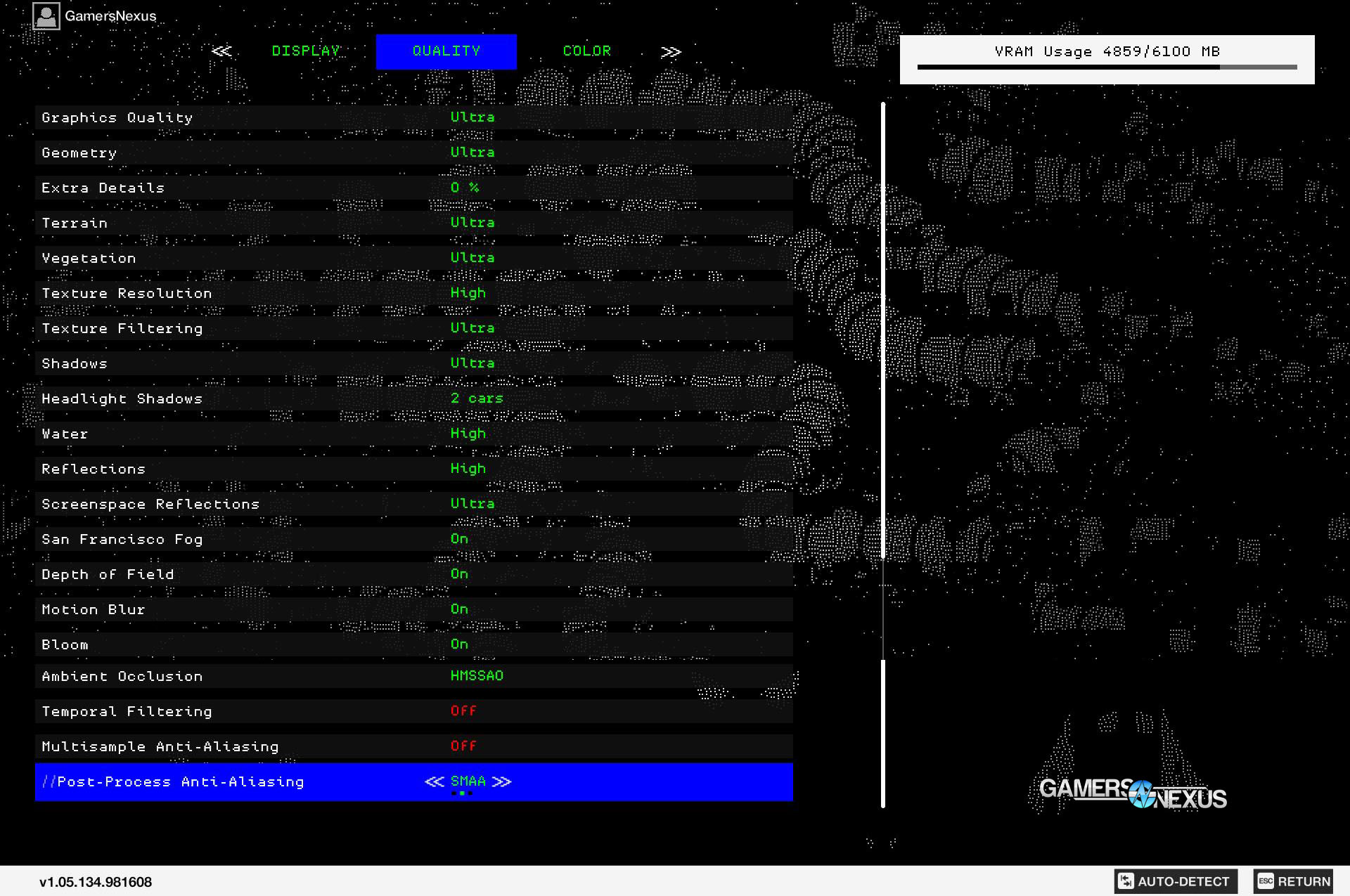Click the ESC key icon beside RETURN
Screen dimensions: 1350x896
pos(1265,881)
